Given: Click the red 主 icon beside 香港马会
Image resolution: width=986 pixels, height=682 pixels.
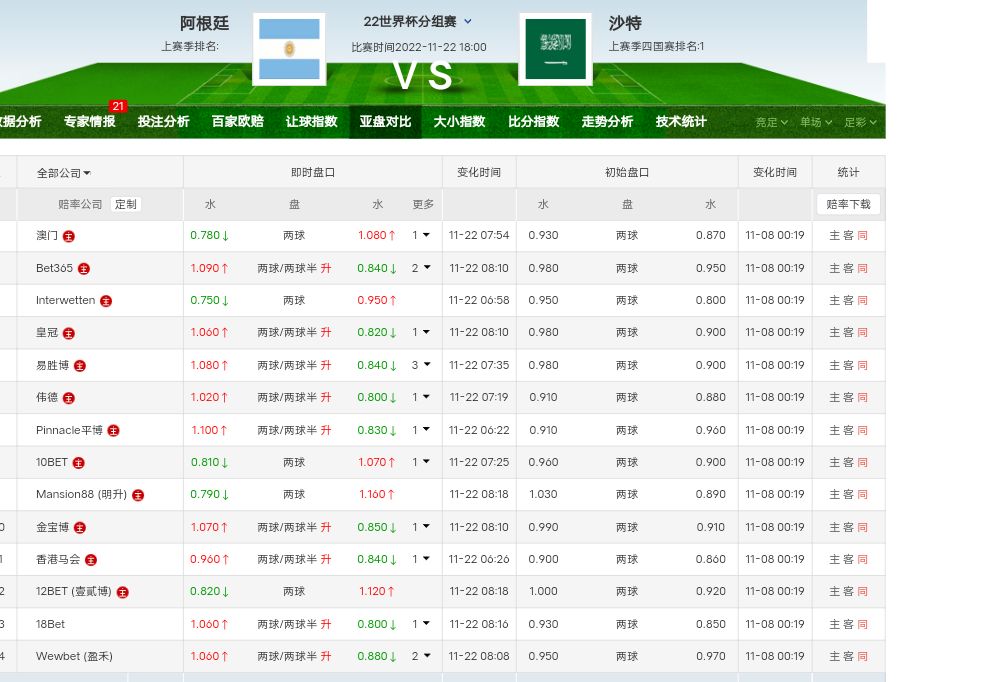Looking at the screenshot, I should click(x=90, y=560).
